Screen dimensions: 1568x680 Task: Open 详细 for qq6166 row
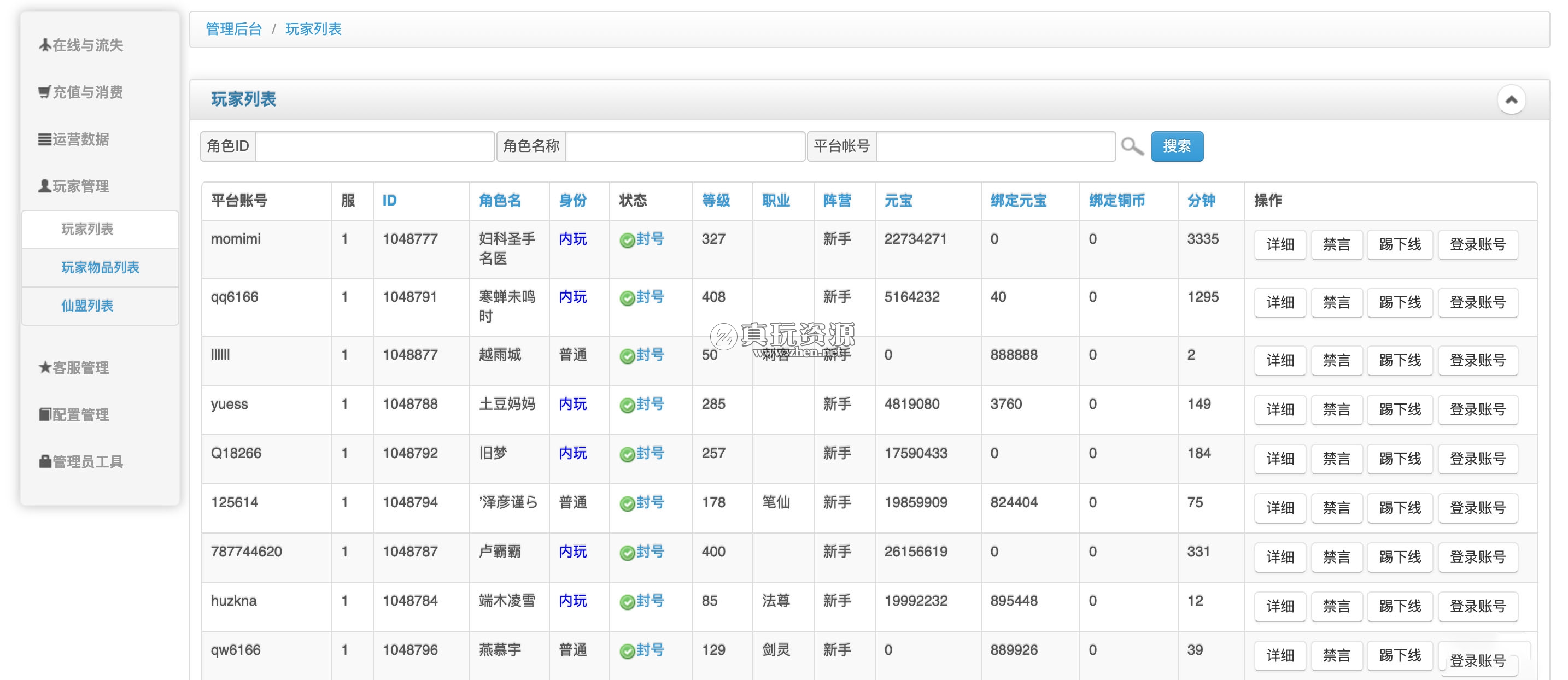1280,303
